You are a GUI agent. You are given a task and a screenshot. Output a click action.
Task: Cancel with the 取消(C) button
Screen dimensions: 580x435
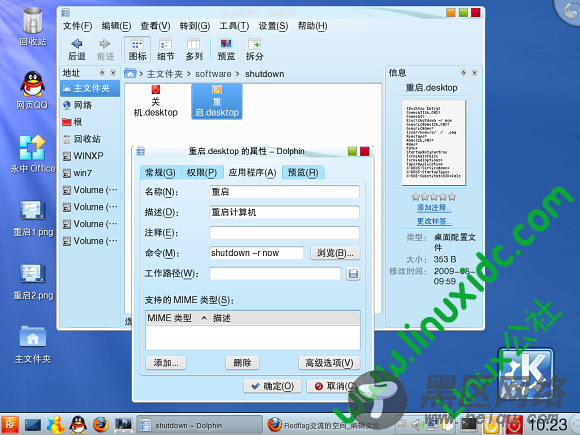[x=335, y=386]
